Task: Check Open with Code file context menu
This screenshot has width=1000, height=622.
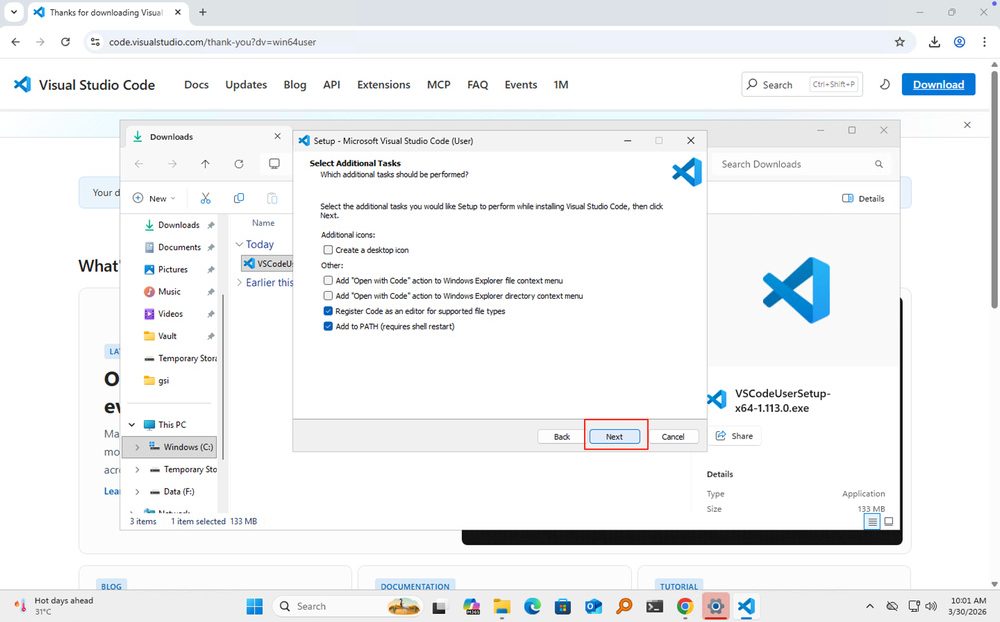Action: [x=328, y=281]
